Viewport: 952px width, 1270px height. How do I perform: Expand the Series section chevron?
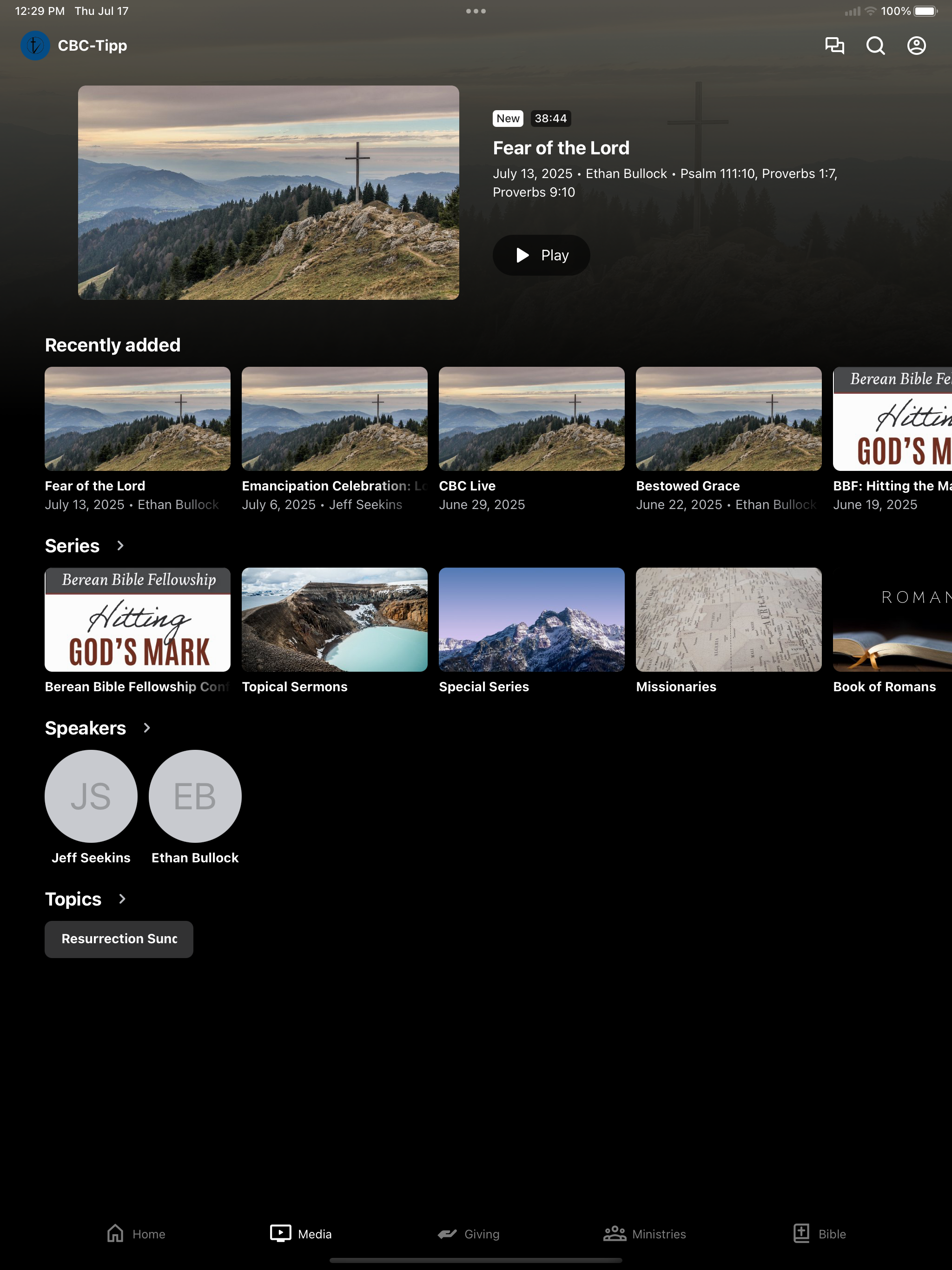pyautogui.click(x=120, y=545)
